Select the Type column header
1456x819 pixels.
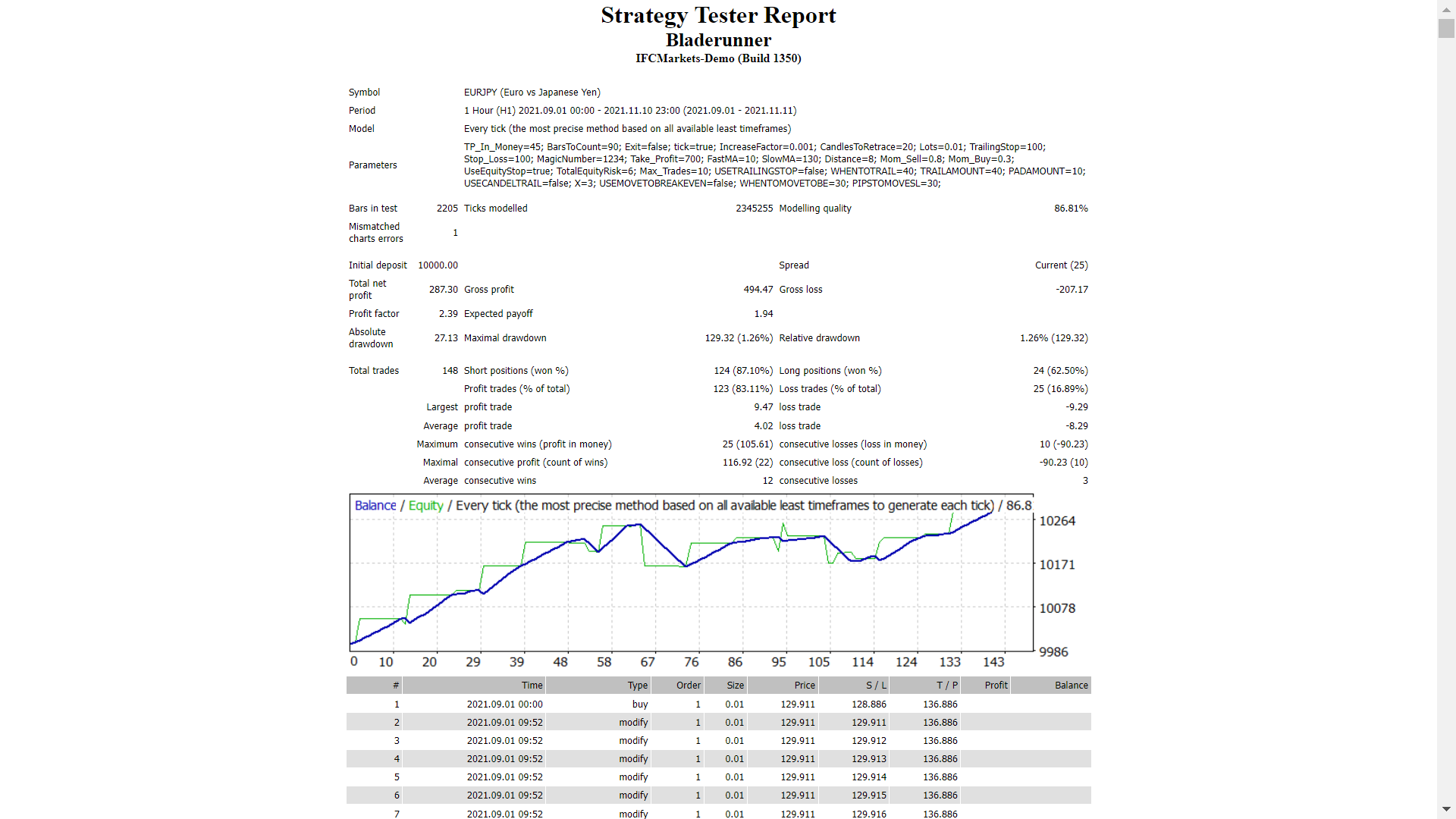click(x=636, y=685)
